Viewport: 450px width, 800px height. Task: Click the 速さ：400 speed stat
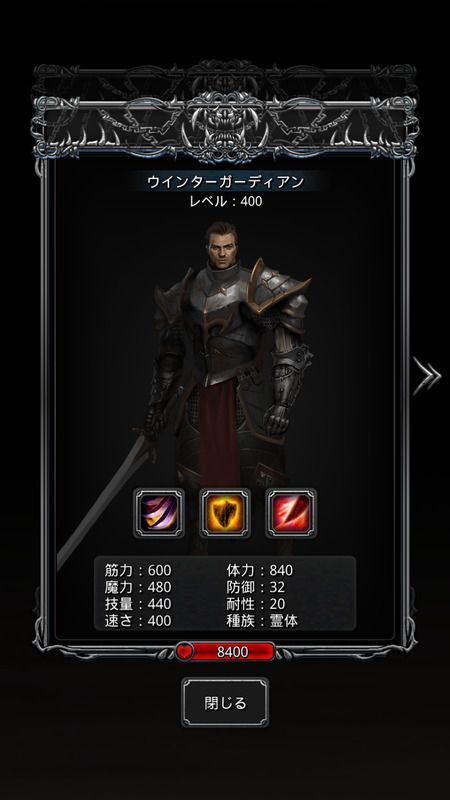(138, 620)
